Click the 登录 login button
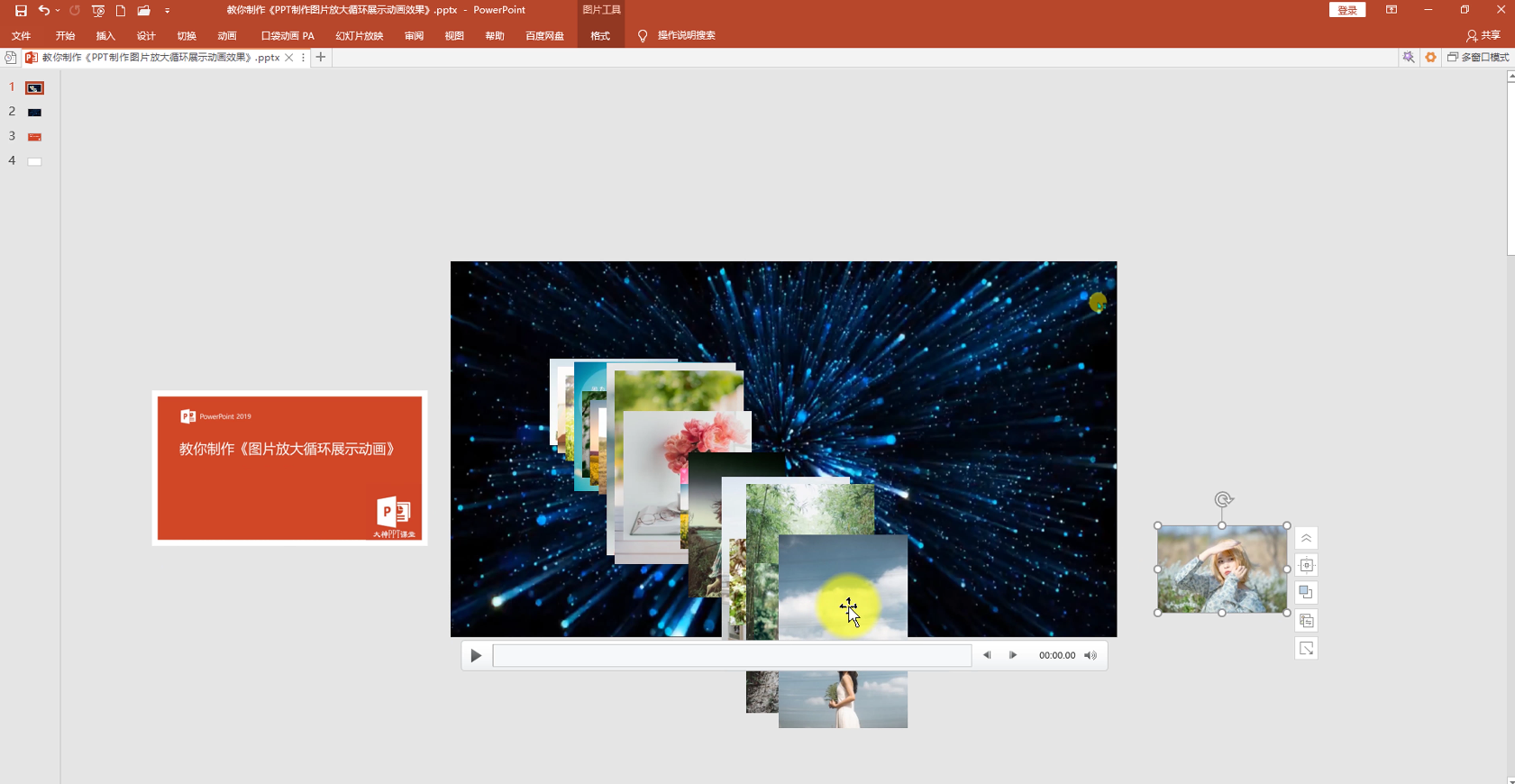This screenshot has height=784, width=1515. click(1346, 10)
